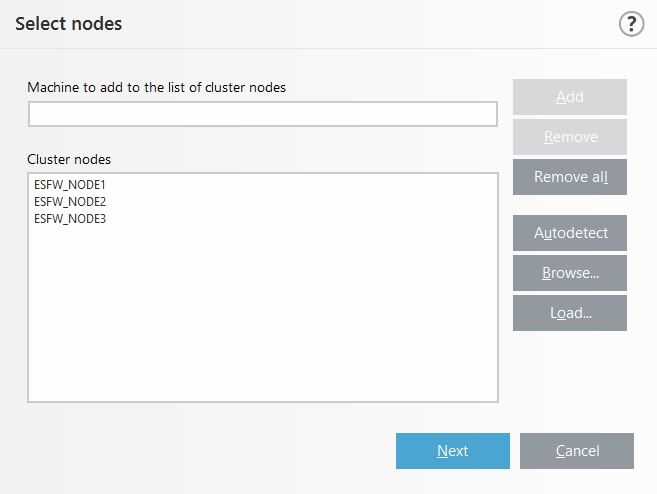This screenshot has height=494, width=657.
Task: Open the Browse... dialog
Action: tap(570, 273)
